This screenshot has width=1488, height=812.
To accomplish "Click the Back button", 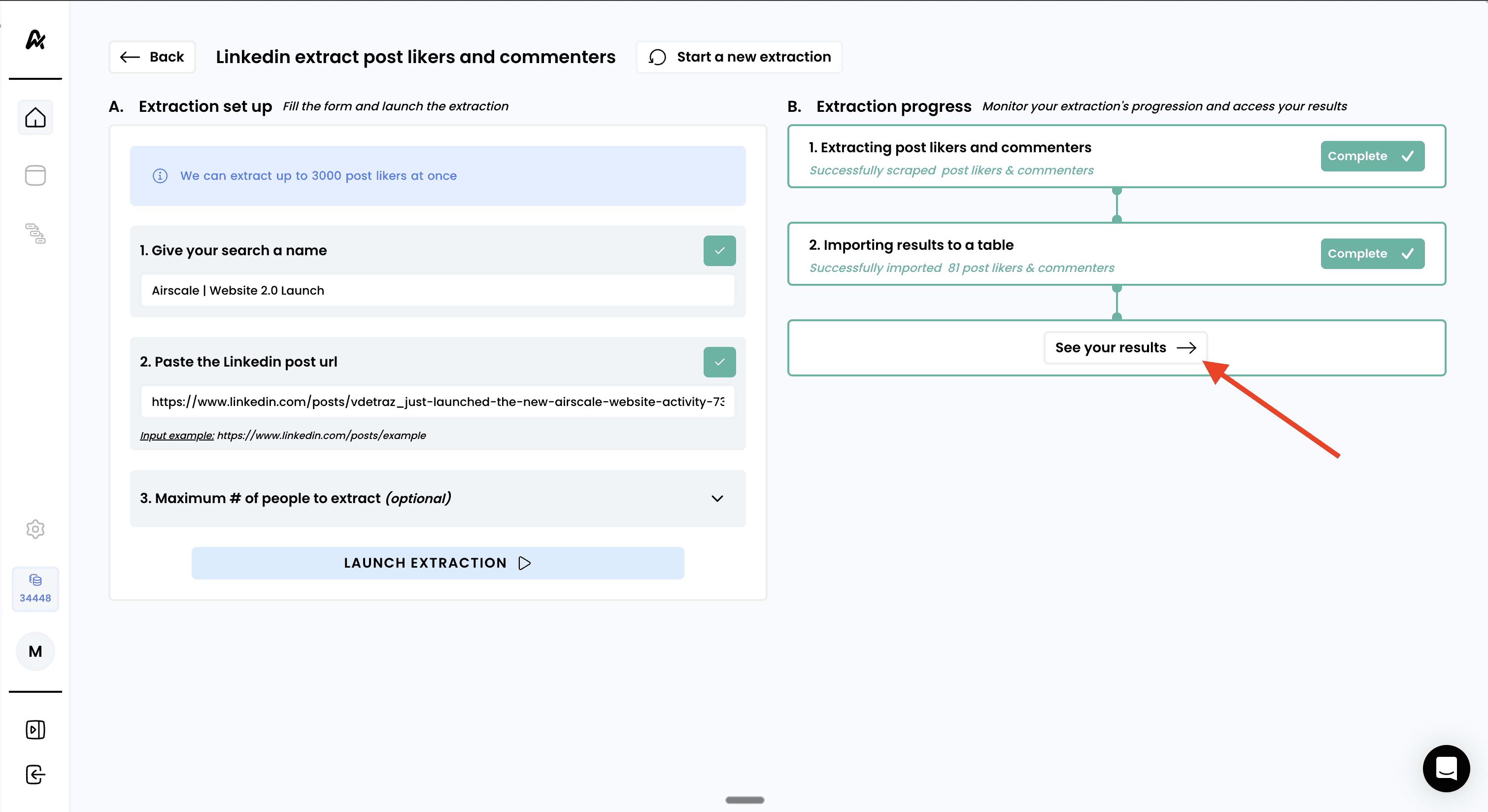I will (152, 57).
